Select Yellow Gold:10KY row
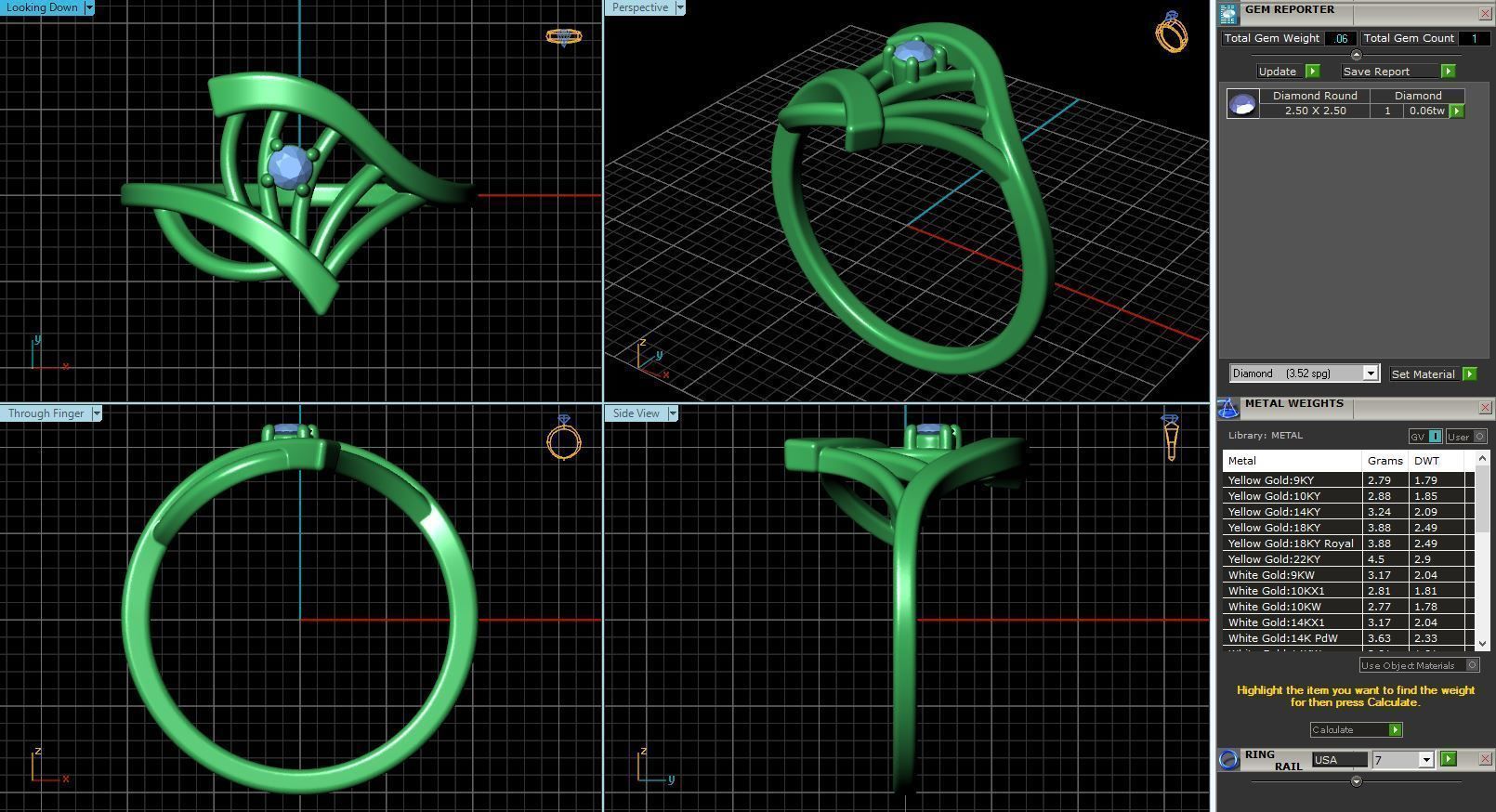This screenshot has width=1496, height=812. (x=1347, y=496)
